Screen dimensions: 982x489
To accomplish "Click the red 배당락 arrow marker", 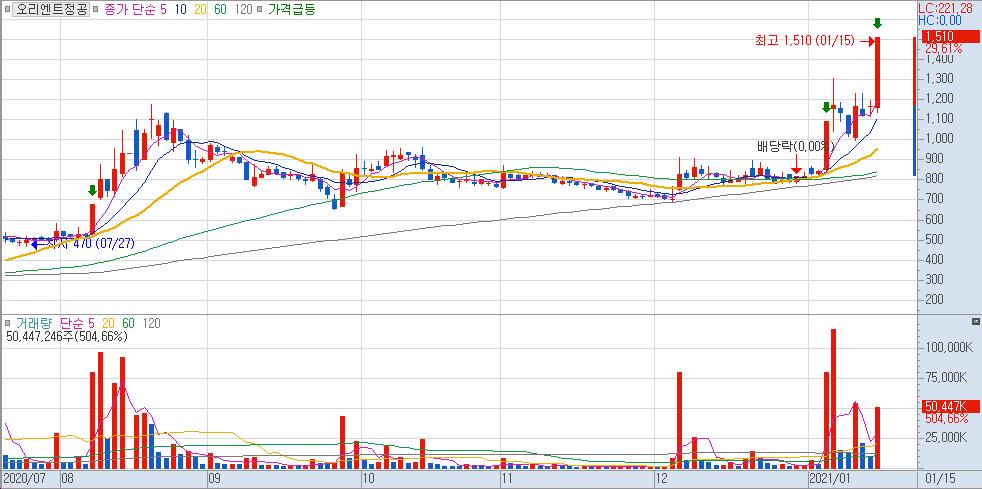I will [796, 164].
